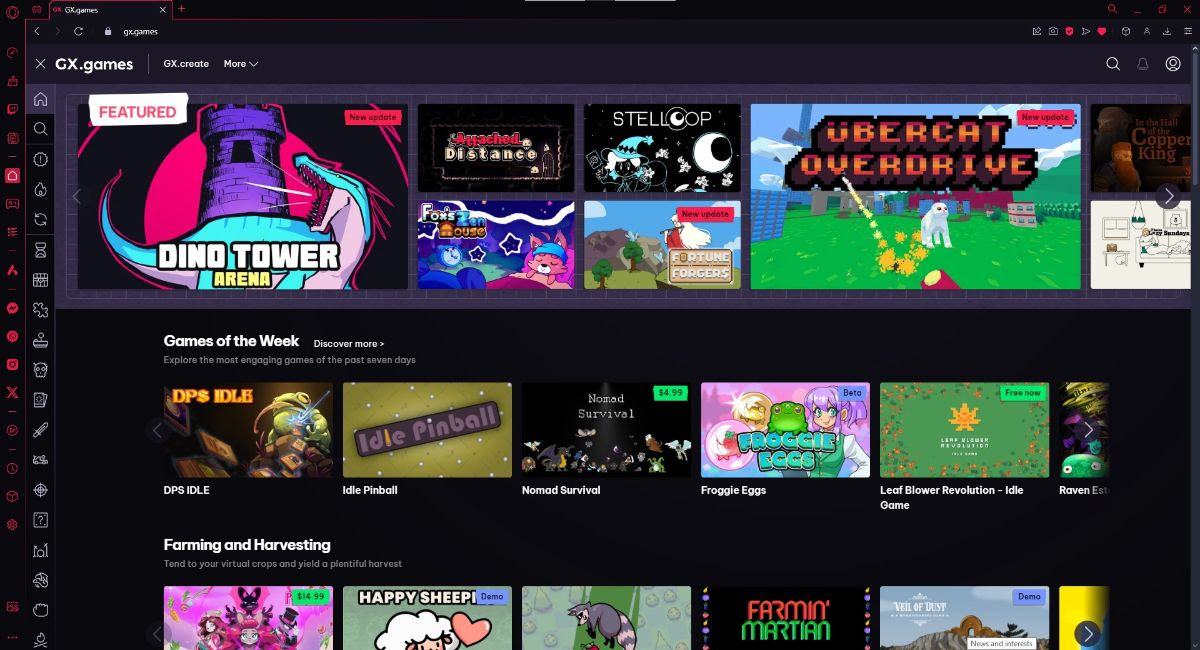Image resolution: width=1200 pixels, height=650 pixels.
Task: Advance featured carousel with right arrow
Action: (x=1168, y=196)
